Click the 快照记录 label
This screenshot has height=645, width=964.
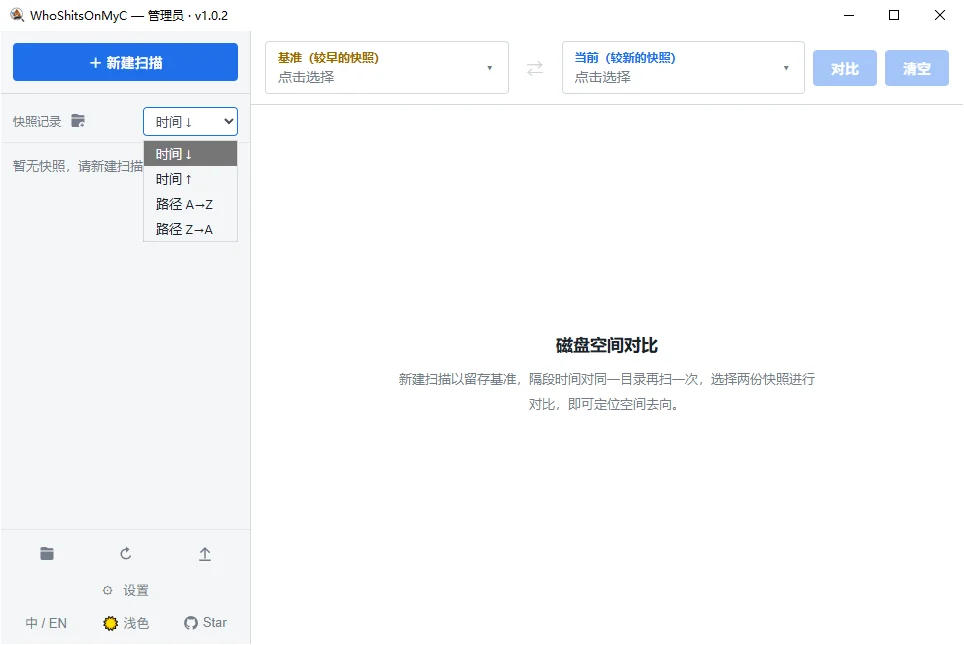tap(37, 122)
